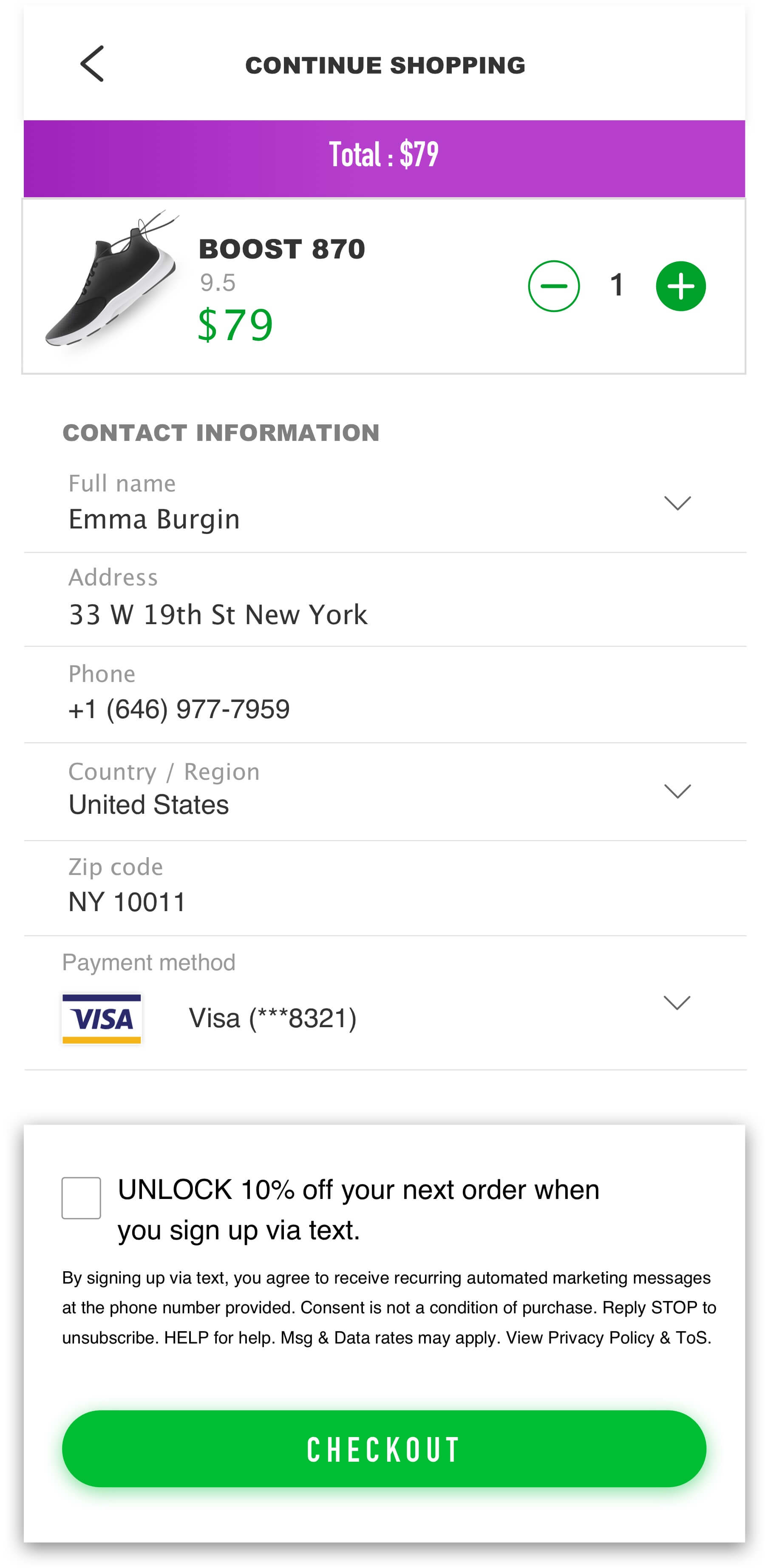The height and width of the screenshot is (1568, 765).
Task: Tap the back arrow icon
Action: coord(92,64)
